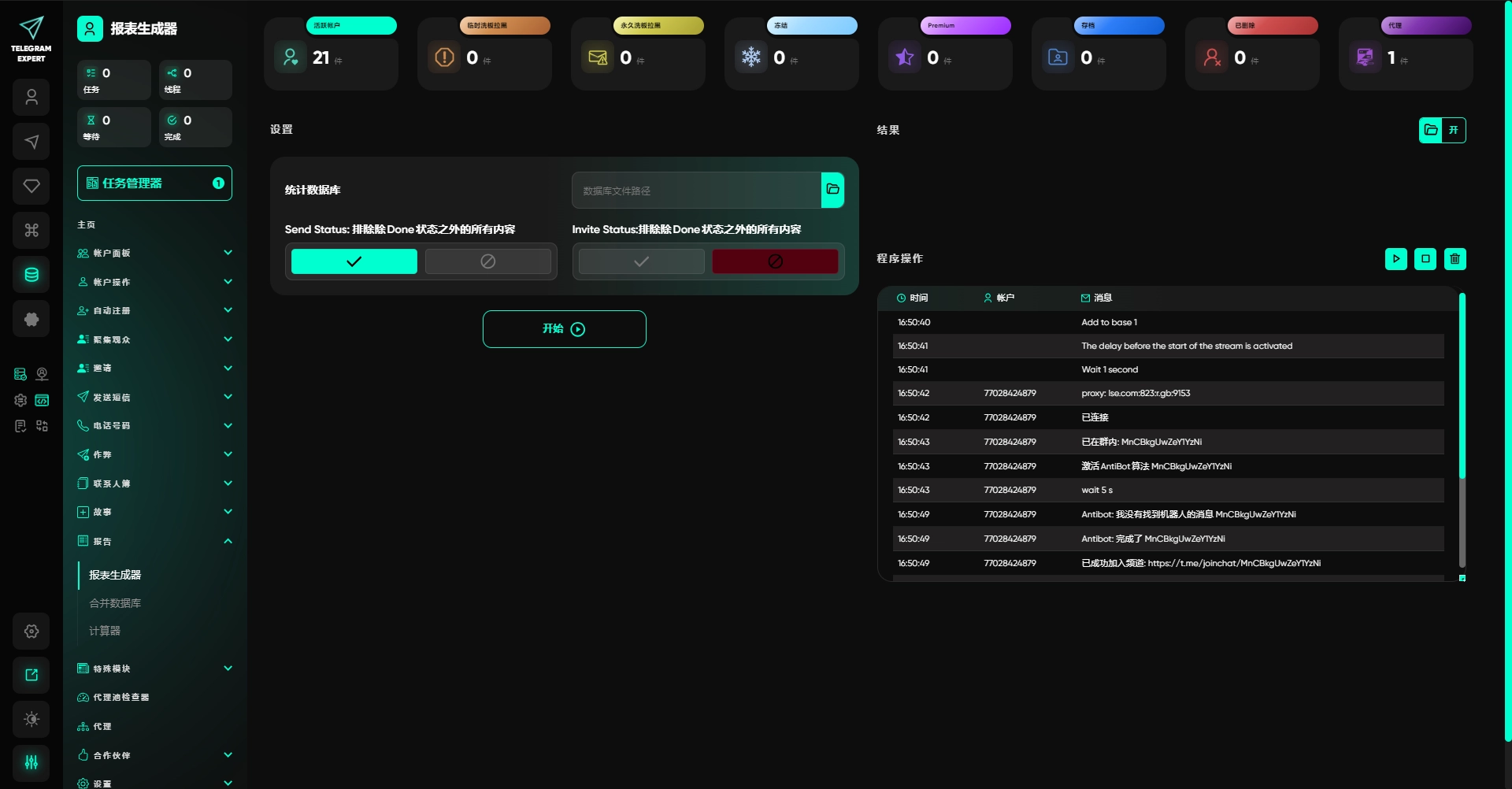Click the proxy card icon showing 1
Screen dimensions: 1512x789
coord(1366,57)
